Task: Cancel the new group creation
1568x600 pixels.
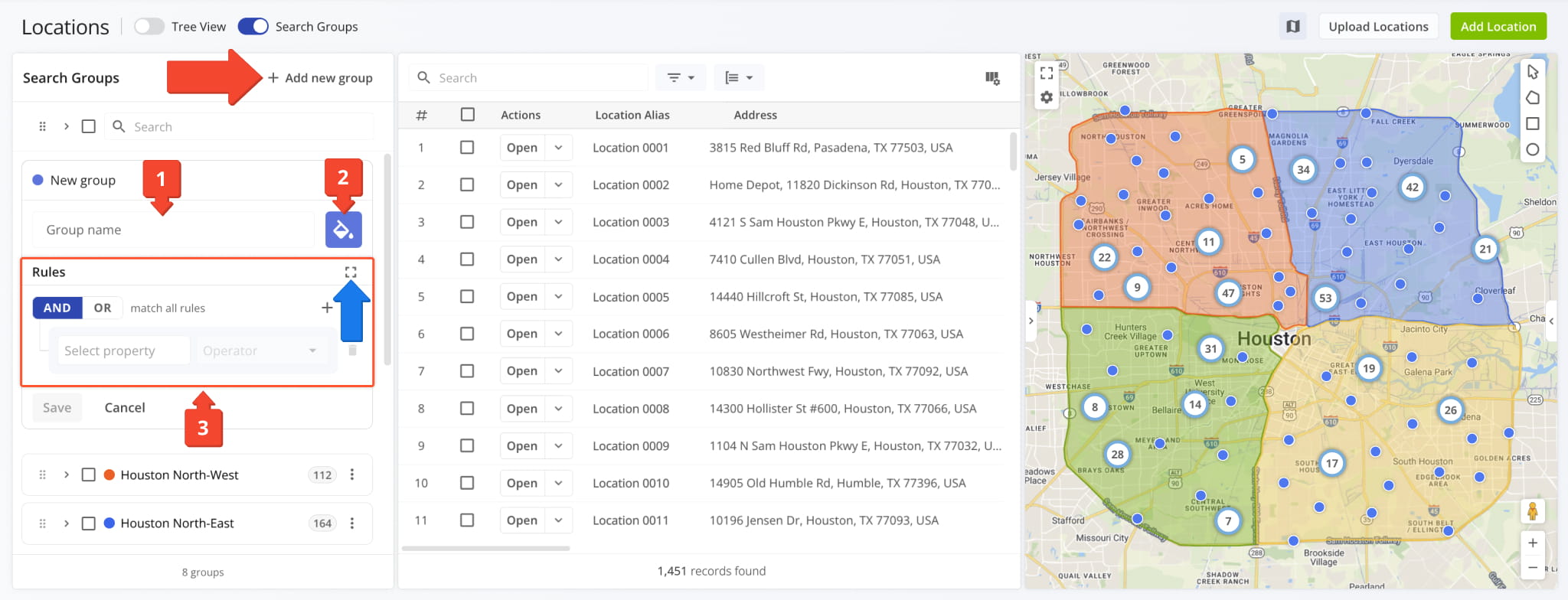Action: [125, 408]
